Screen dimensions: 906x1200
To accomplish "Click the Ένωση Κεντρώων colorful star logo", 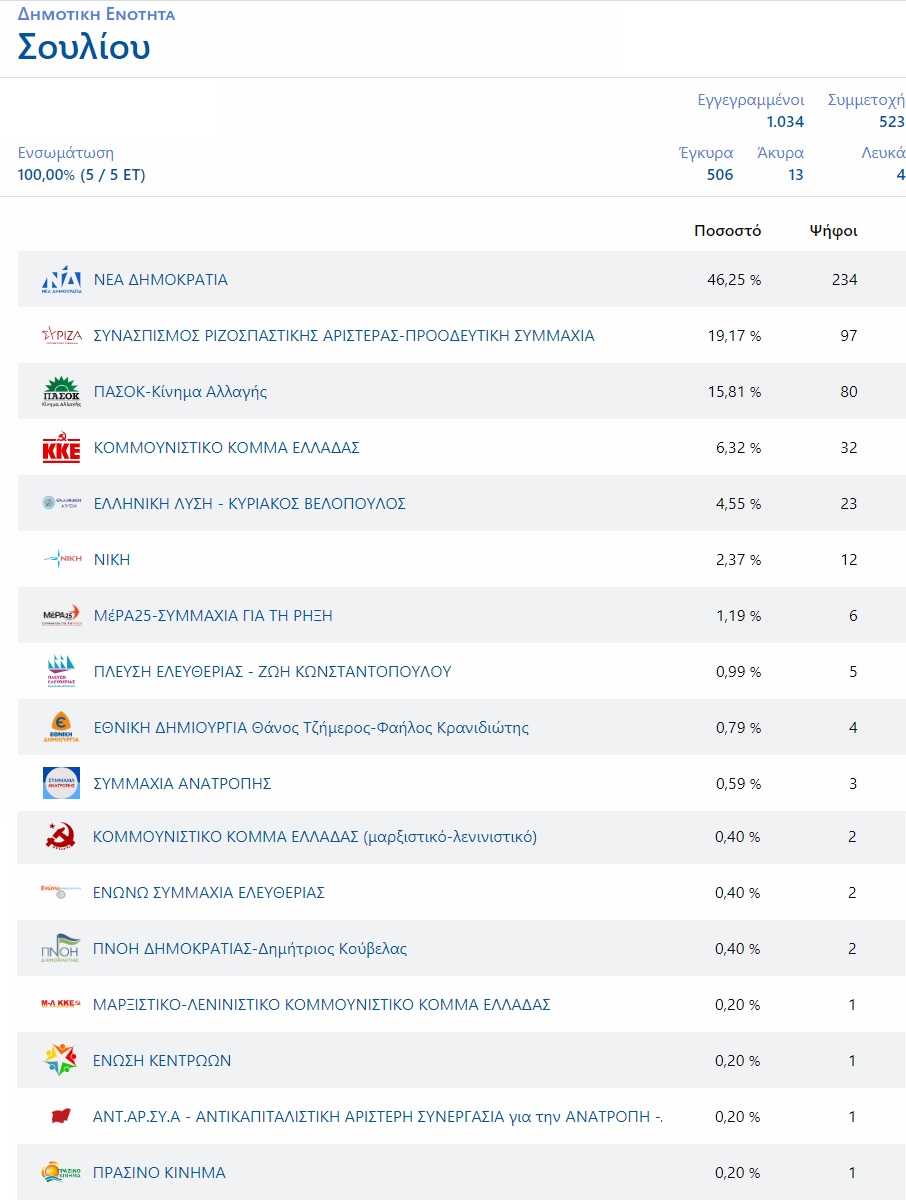I will (61, 1060).
